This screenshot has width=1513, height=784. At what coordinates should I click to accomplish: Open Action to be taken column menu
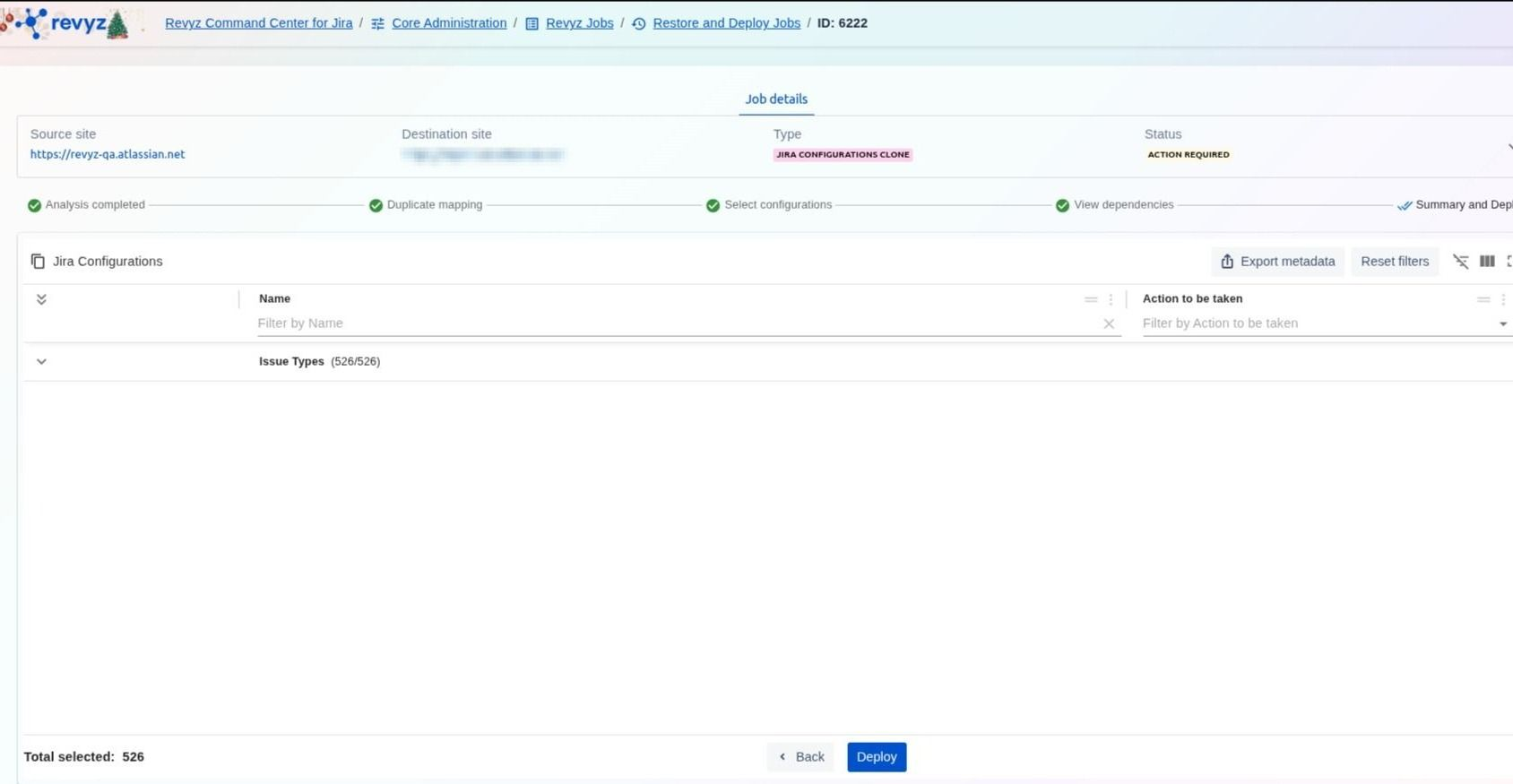pyautogui.click(x=1503, y=299)
